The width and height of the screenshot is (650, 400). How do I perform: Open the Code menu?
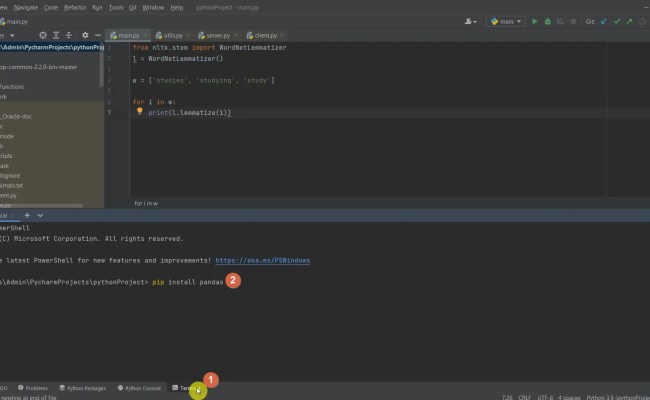coord(51,7)
